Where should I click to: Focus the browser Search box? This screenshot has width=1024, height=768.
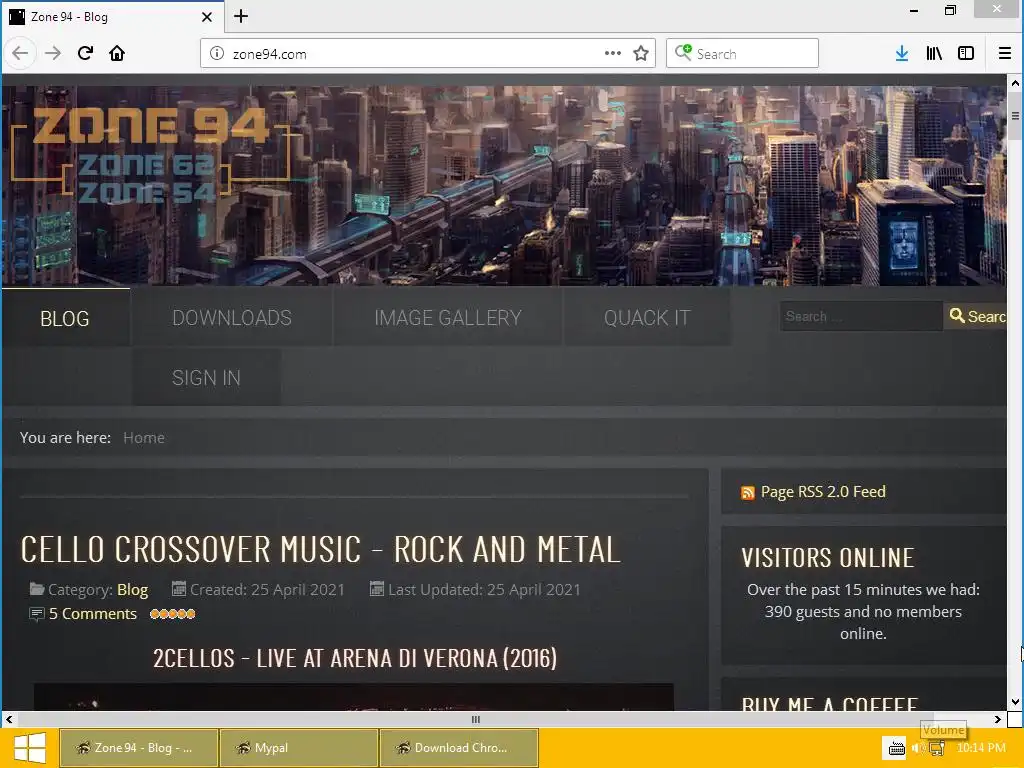click(x=743, y=53)
